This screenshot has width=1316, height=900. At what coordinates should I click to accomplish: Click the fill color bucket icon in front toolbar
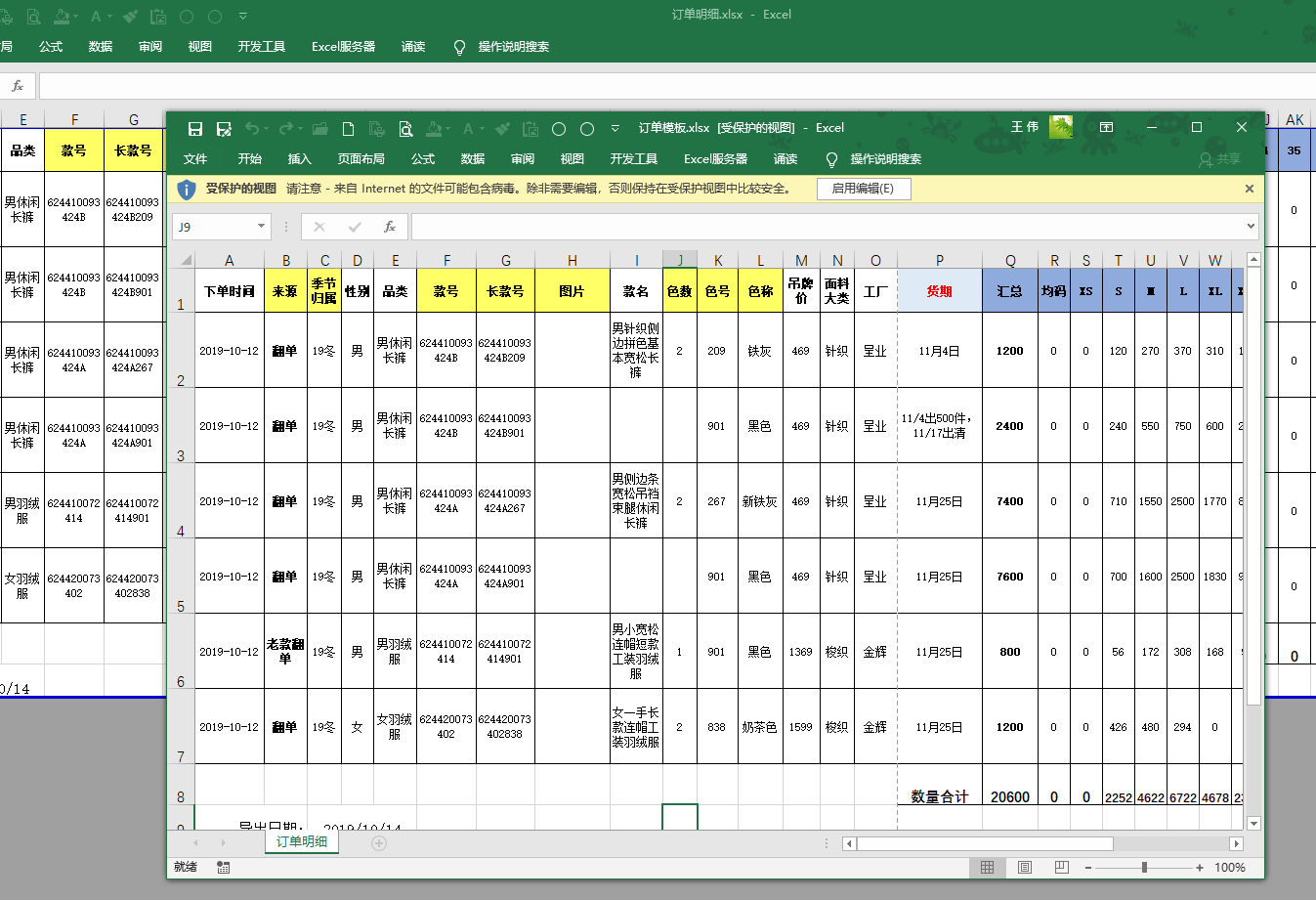[x=435, y=128]
